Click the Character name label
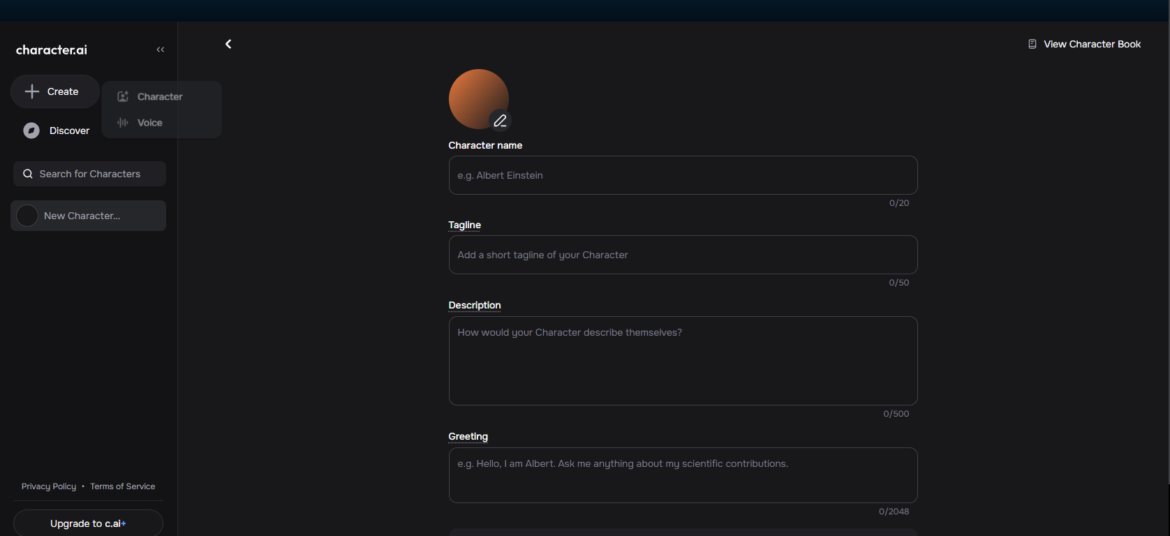The height and width of the screenshot is (536, 1170). tap(485, 146)
